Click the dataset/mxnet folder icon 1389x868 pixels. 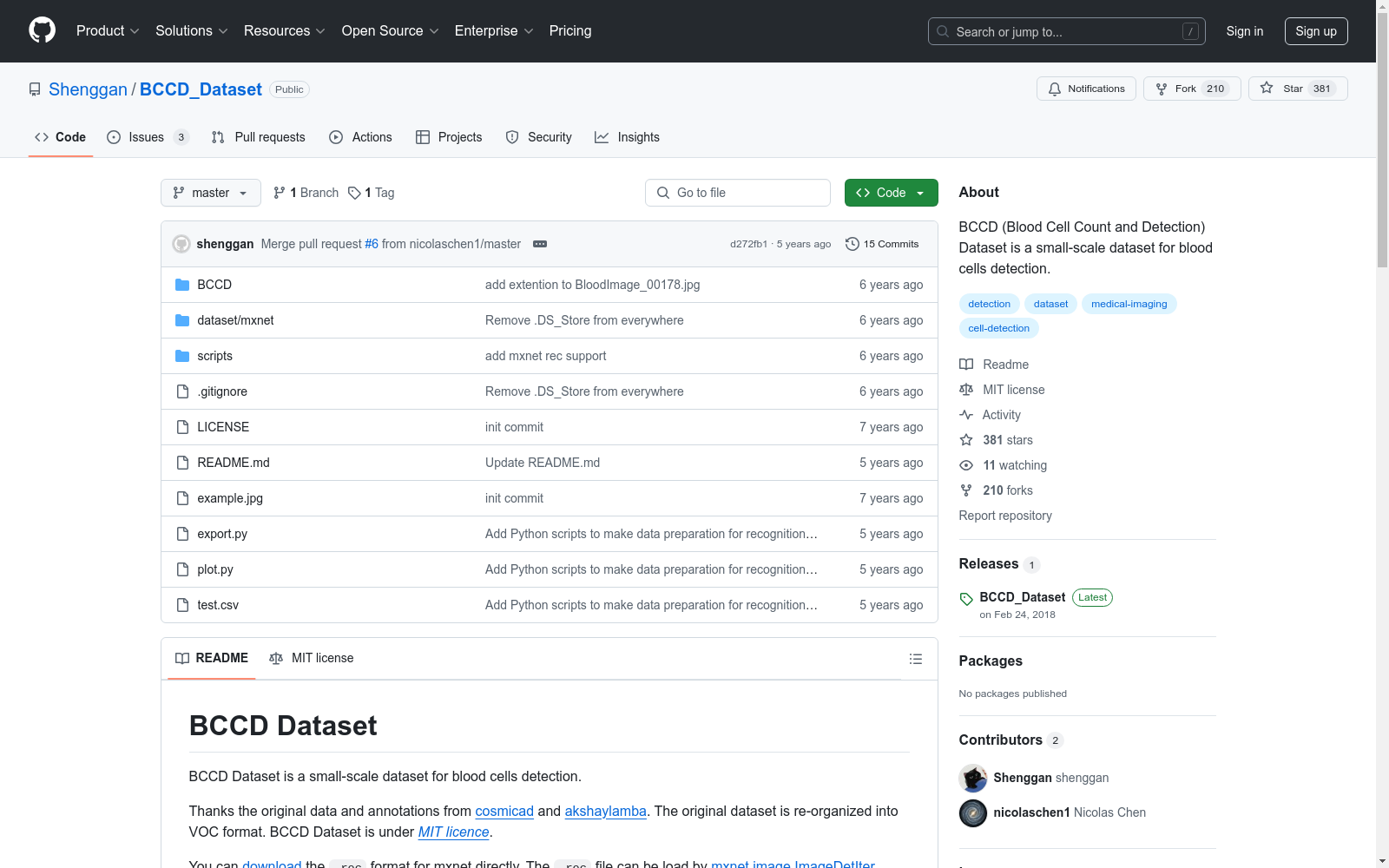pyautogui.click(x=182, y=320)
